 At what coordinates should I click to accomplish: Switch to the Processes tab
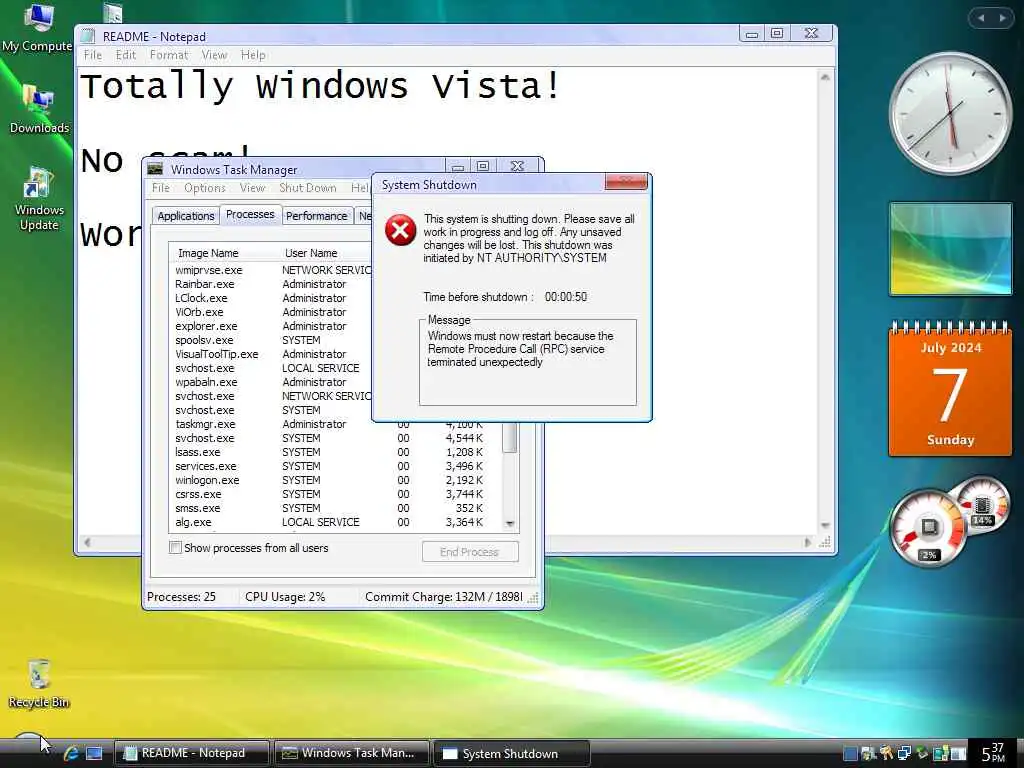[x=250, y=214]
